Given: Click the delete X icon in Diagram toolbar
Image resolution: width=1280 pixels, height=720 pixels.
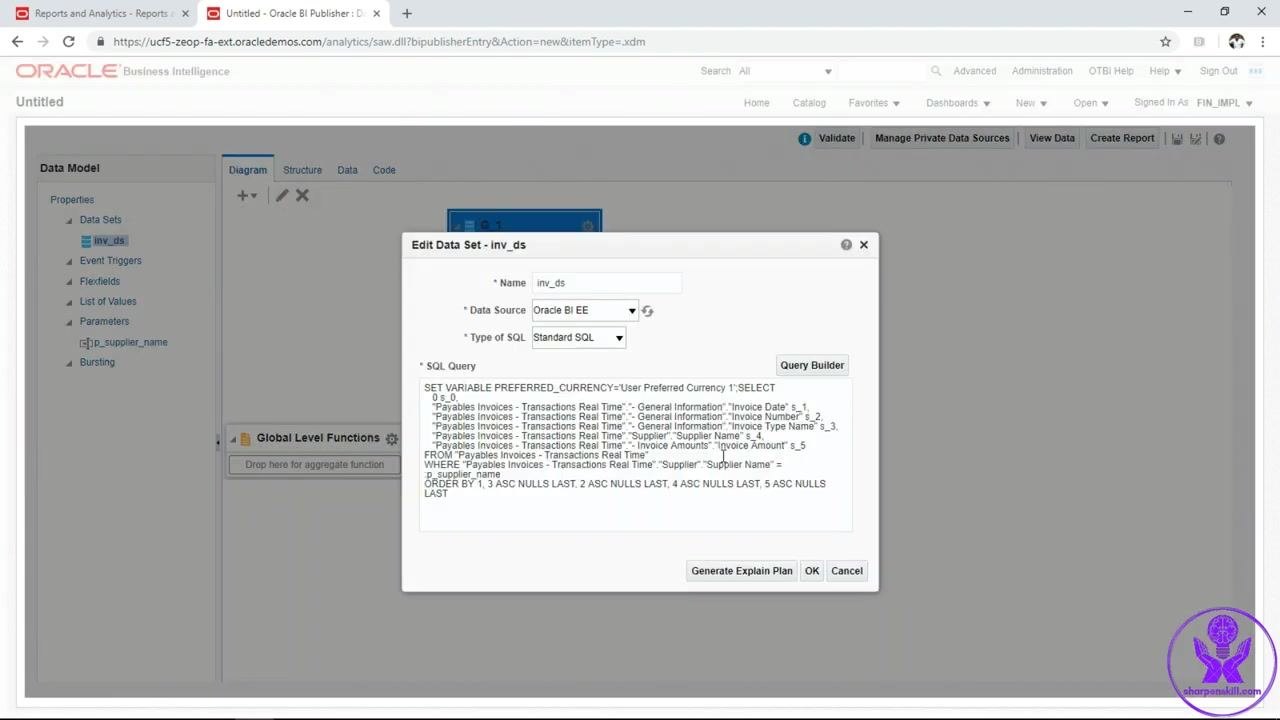Looking at the screenshot, I should point(302,195).
